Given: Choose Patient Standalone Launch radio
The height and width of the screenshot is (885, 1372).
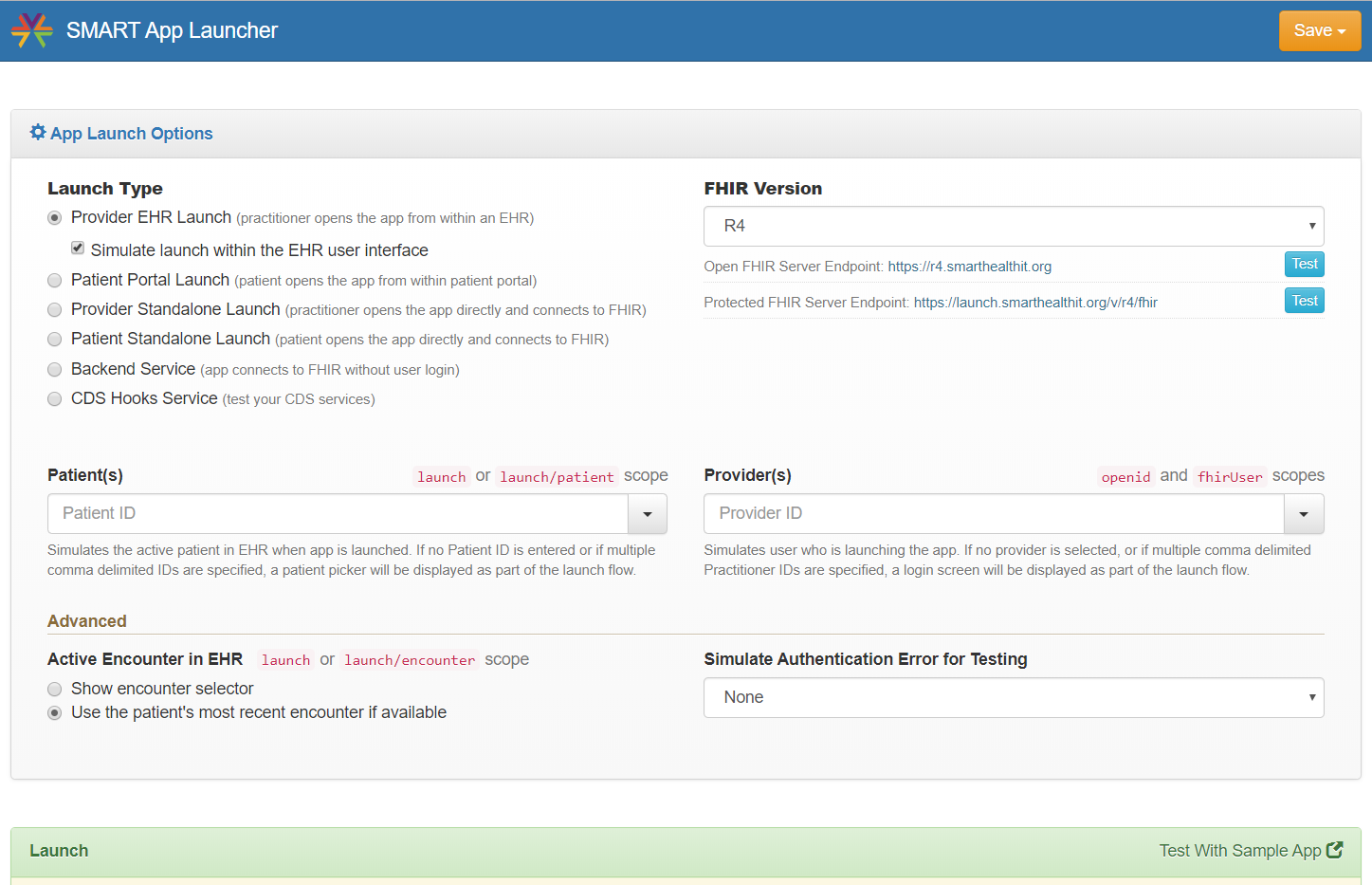Looking at the screenshot, I should (x=55, y=340).
